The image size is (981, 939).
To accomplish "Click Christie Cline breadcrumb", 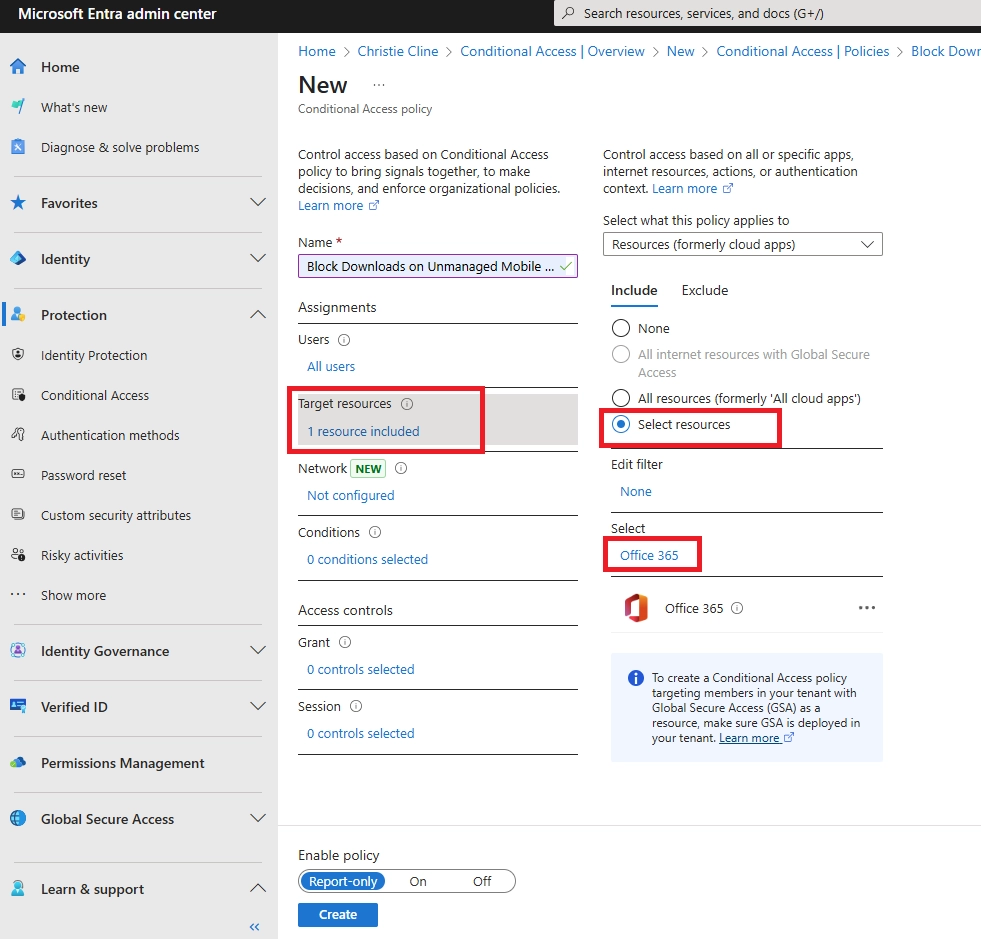I will pyautogui.click(x=398, y=51).
